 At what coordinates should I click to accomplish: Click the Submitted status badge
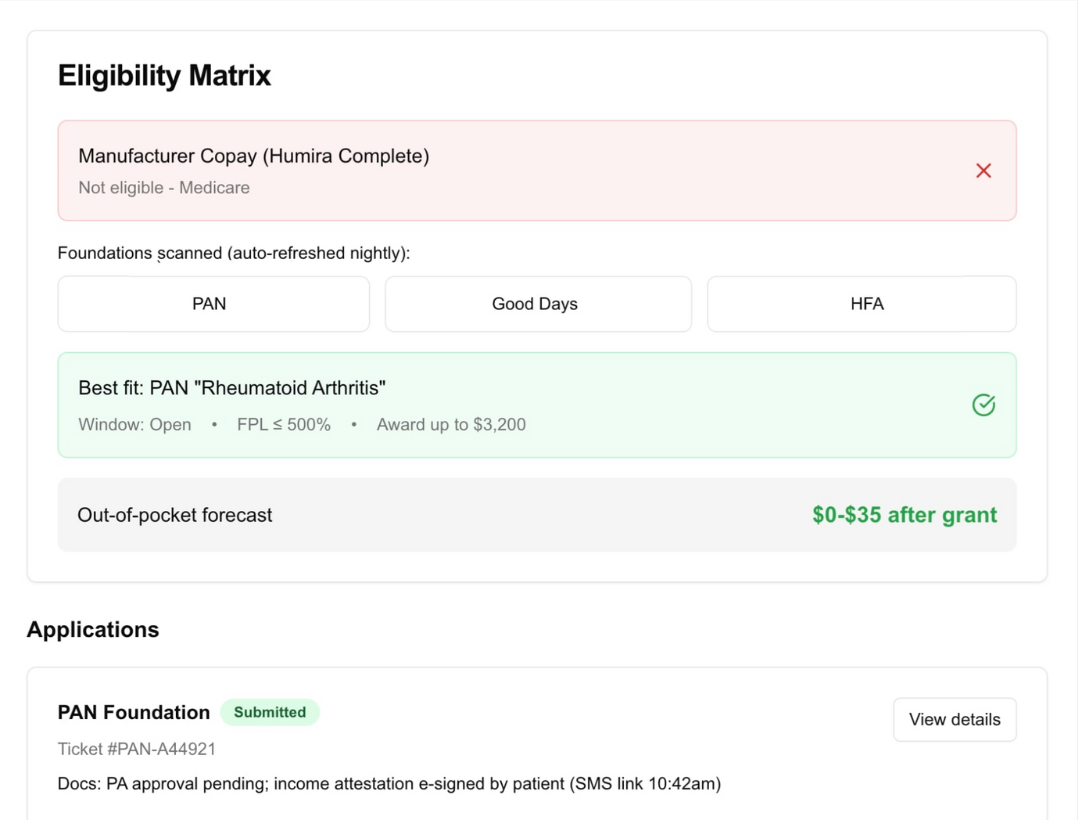coord(270,712)
